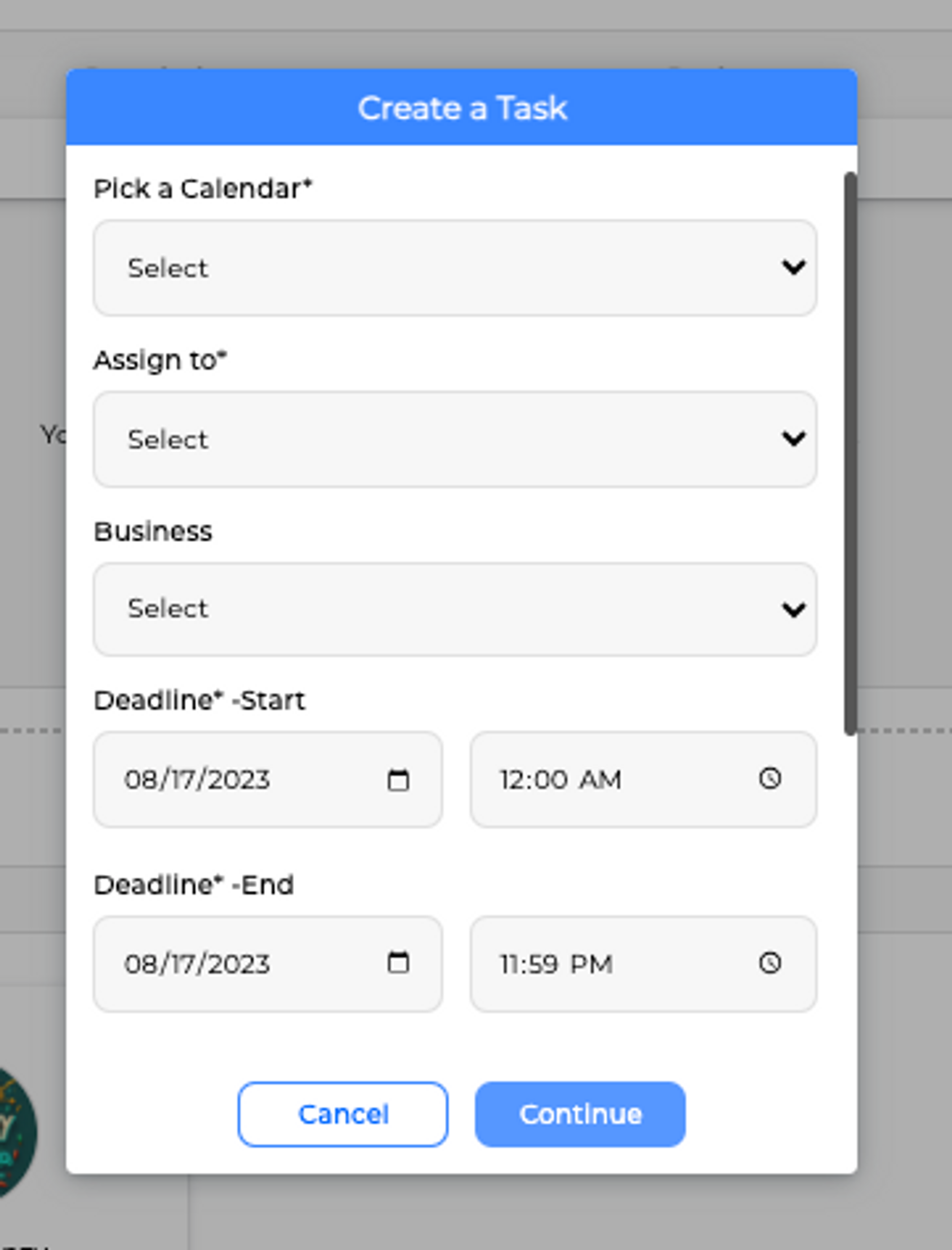This screenshot has width=952, height=1250.
Task: Click the Deadline Start time clock icon
Action: click(769, 779)
